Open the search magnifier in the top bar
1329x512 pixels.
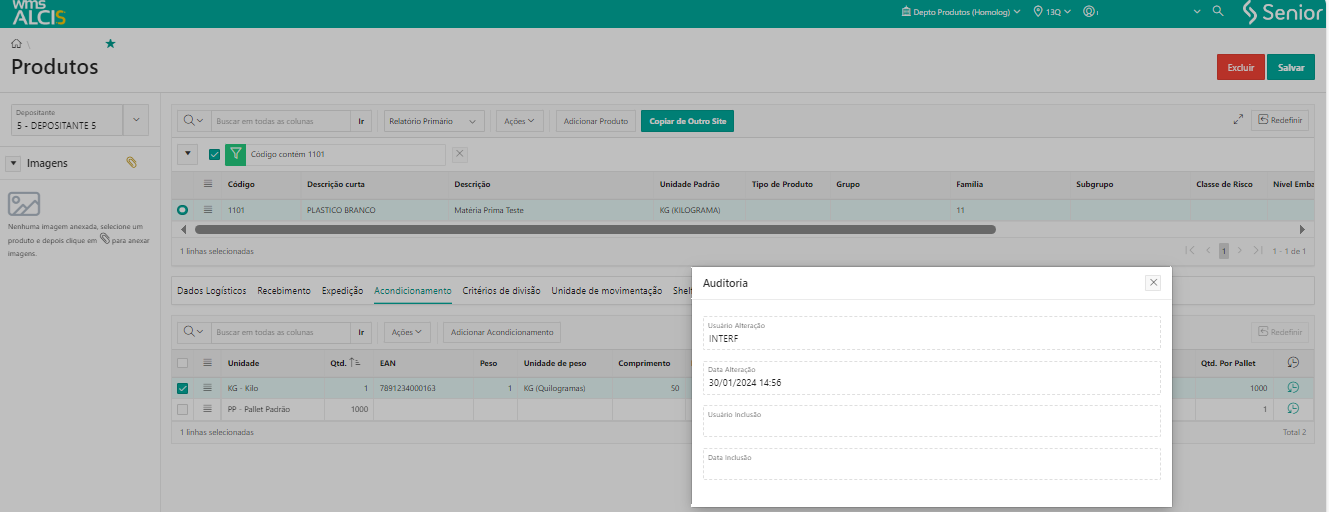click(x=1217, y=11)
